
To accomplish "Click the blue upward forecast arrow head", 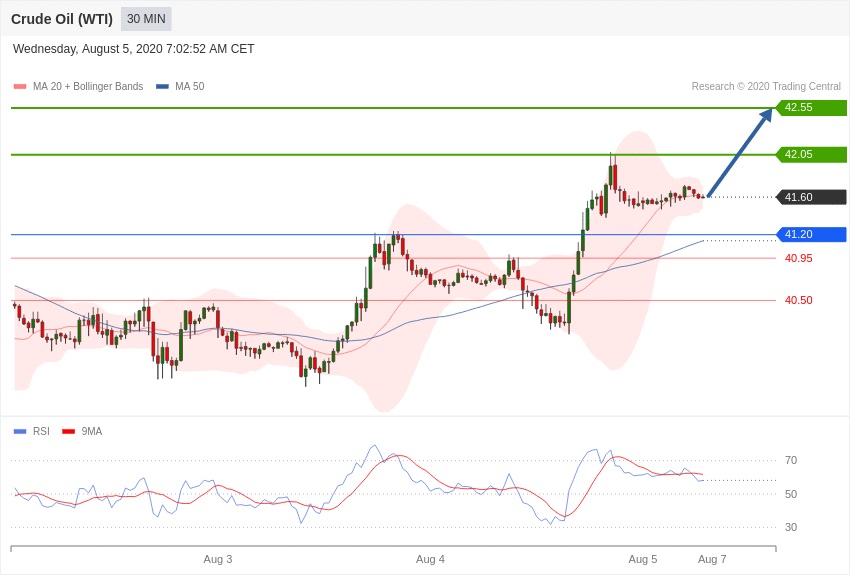I will tap(765, 115).
